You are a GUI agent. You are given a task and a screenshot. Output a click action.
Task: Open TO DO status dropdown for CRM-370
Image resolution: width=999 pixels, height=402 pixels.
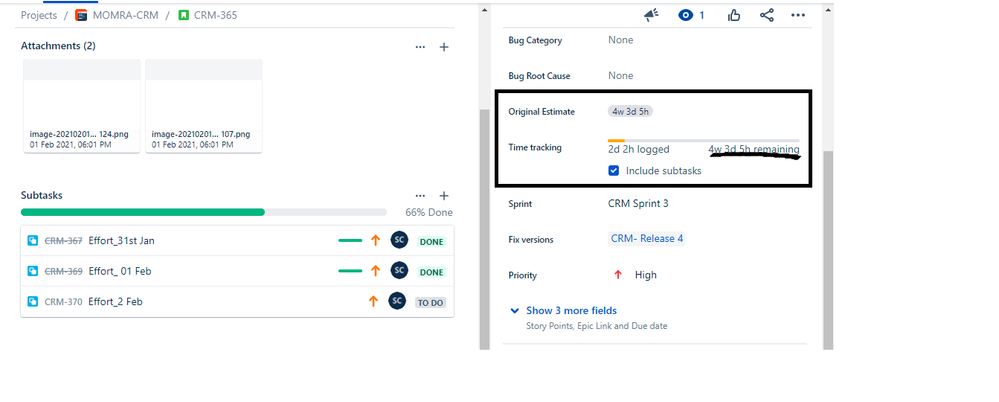click(431, 303)
